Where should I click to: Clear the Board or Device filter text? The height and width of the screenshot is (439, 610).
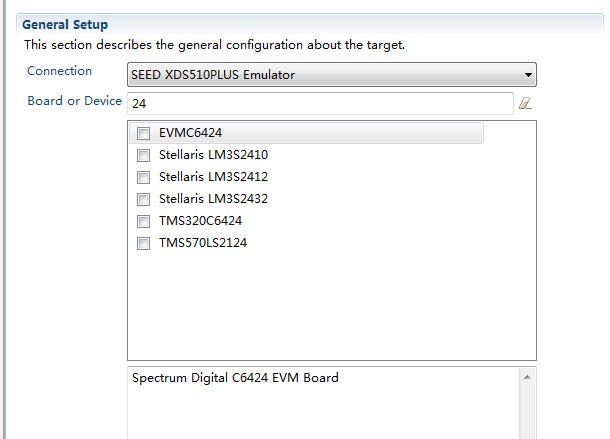(524, 103)
